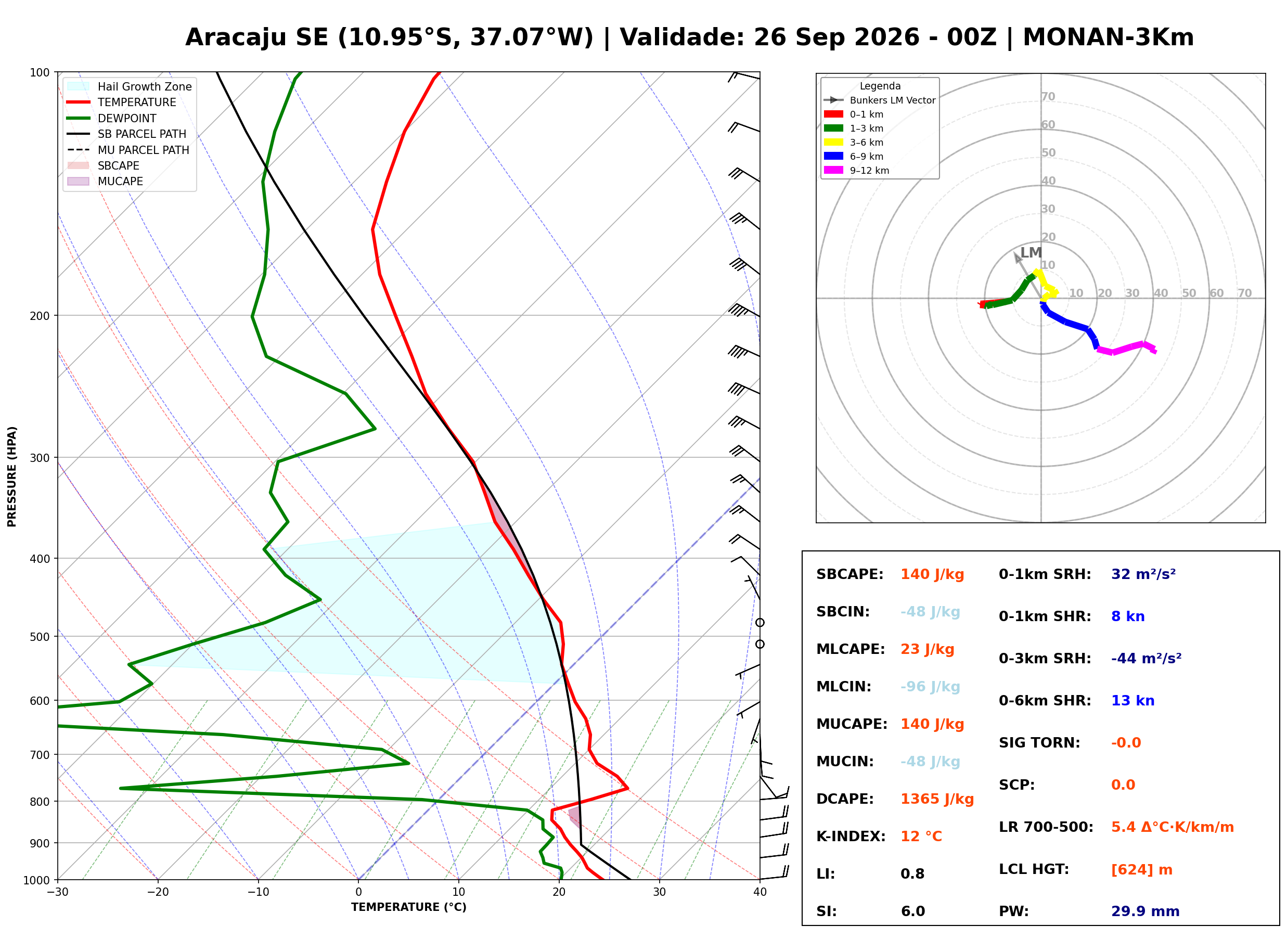Click the MUCAPE purple legend swatch
The image size is (1287, 952).
79,181
